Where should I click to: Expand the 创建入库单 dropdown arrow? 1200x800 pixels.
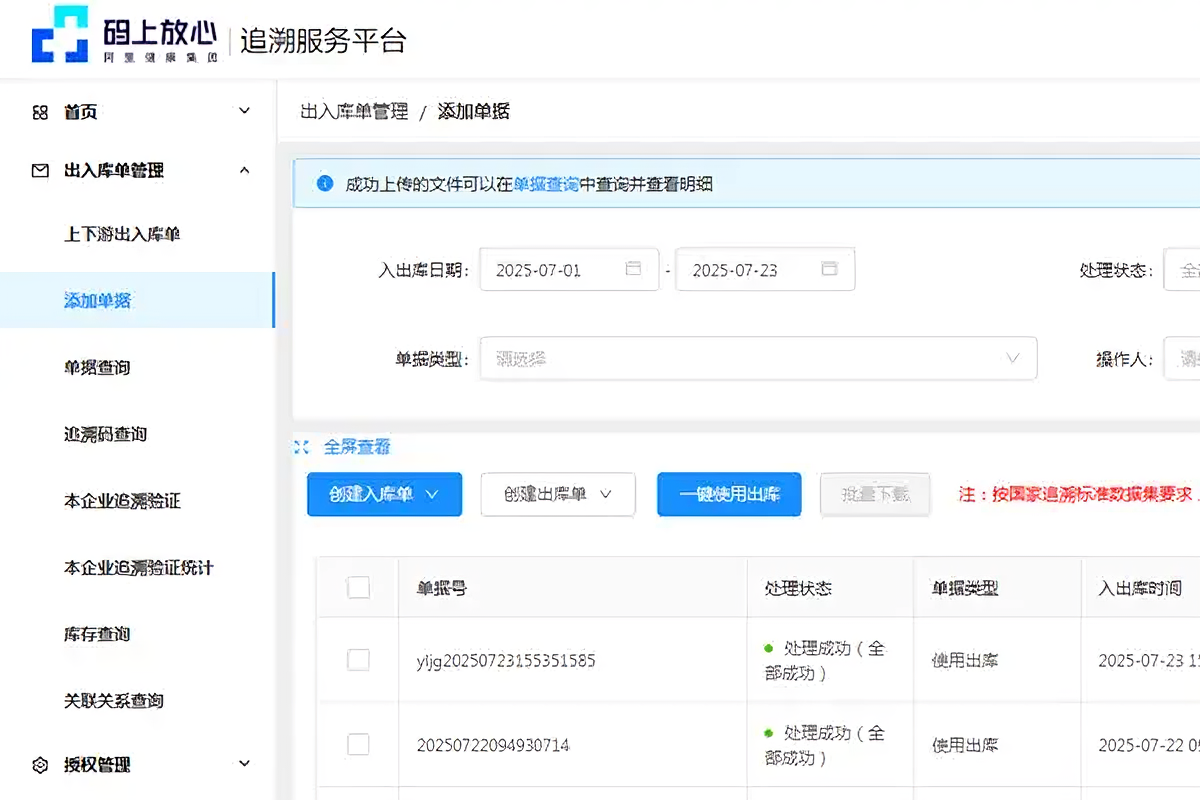click(x=432, y=494)
